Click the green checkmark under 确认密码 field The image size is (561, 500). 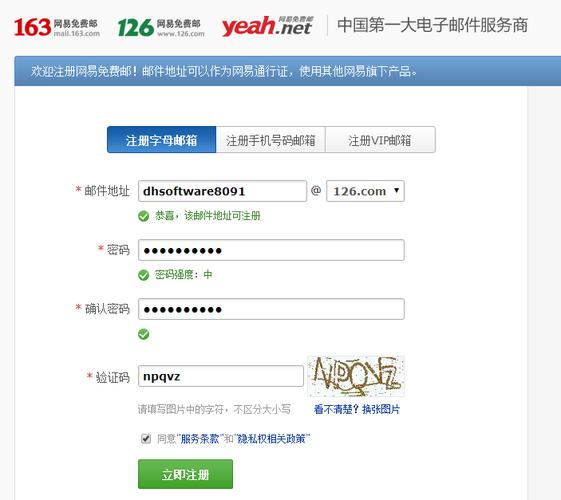point(143,334)
